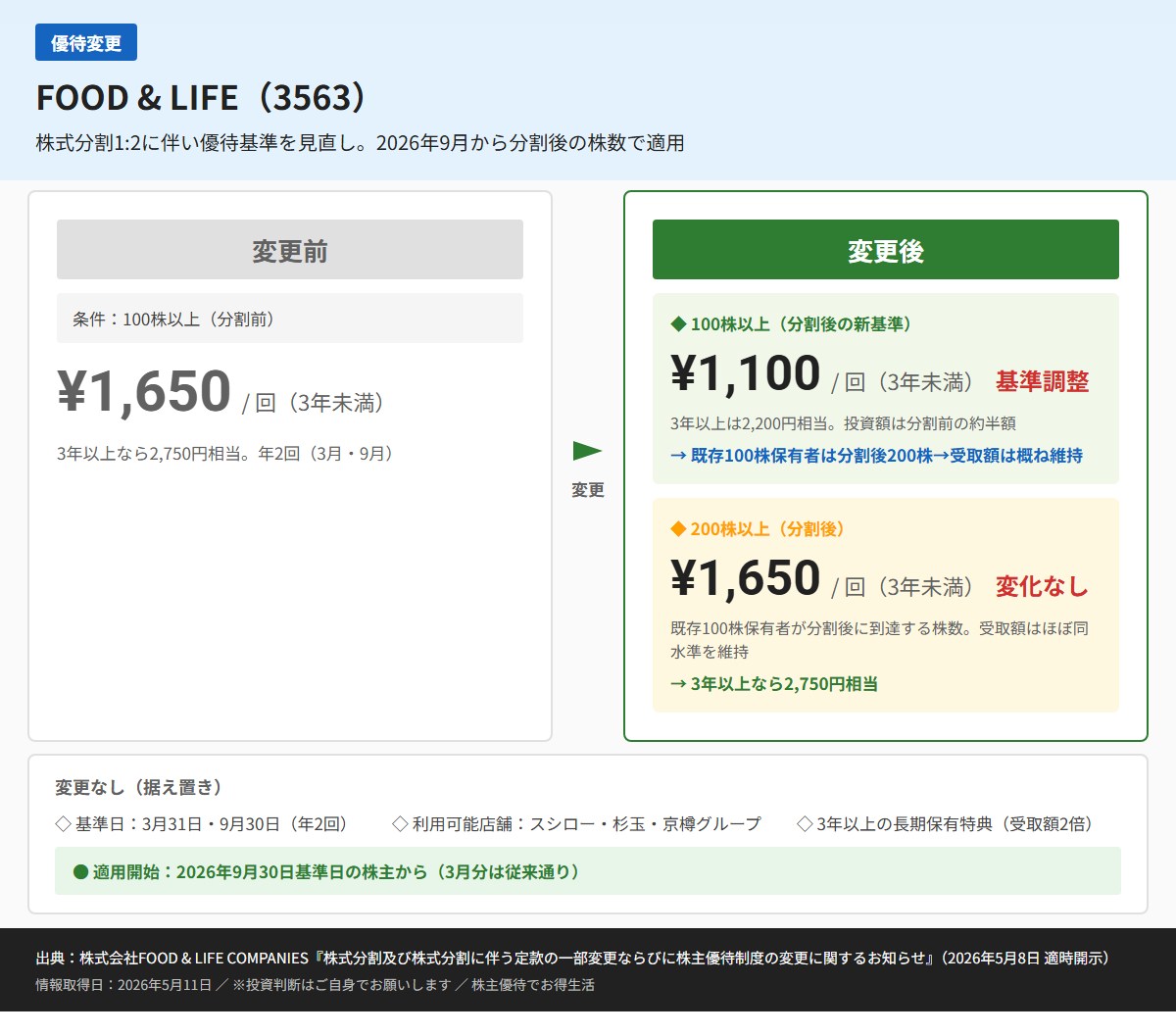Click the red 変化なし label
Viewport: 1176px width, 1035px height.
click(x=1043, y=586)
